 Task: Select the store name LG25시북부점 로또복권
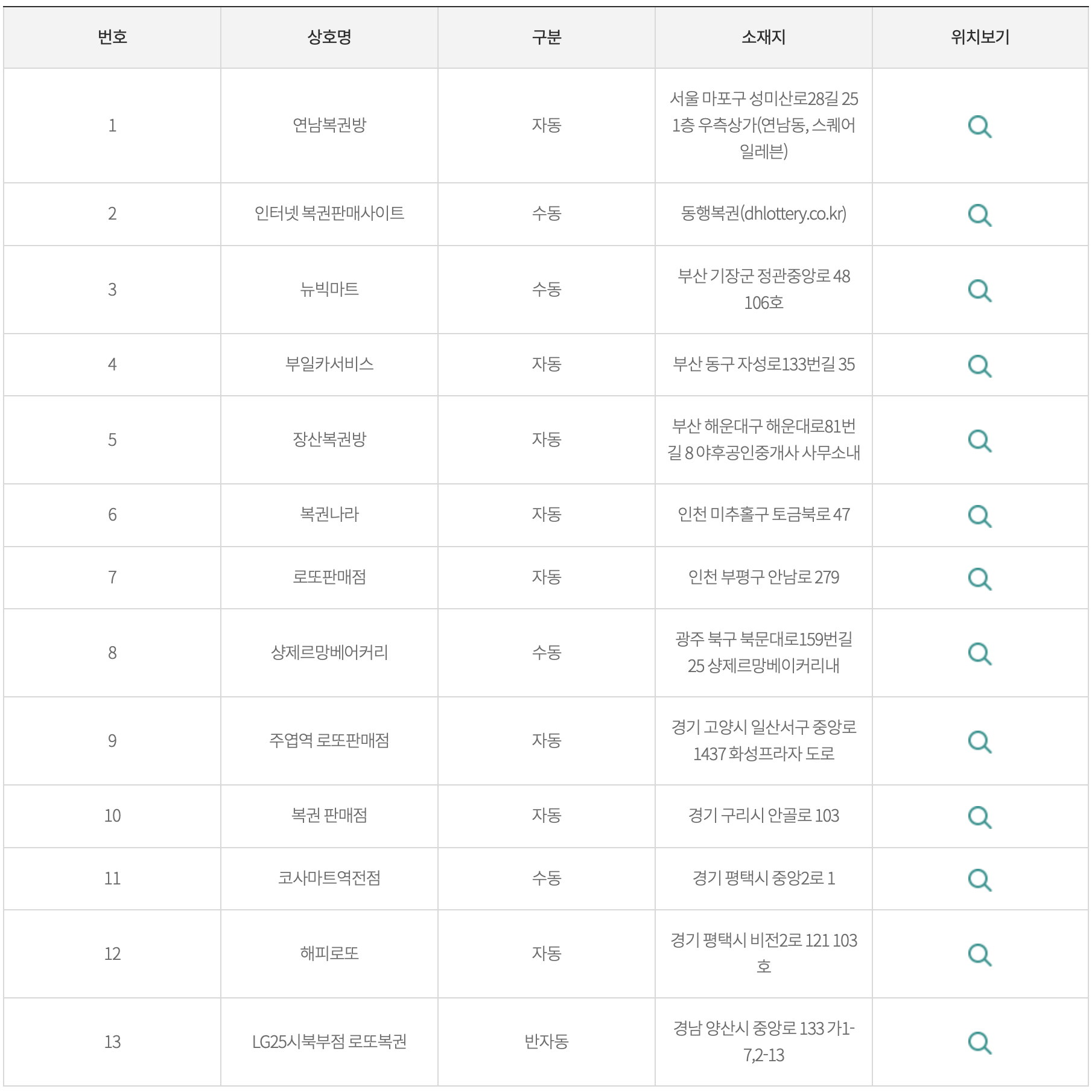click(x=329, y=1041)
